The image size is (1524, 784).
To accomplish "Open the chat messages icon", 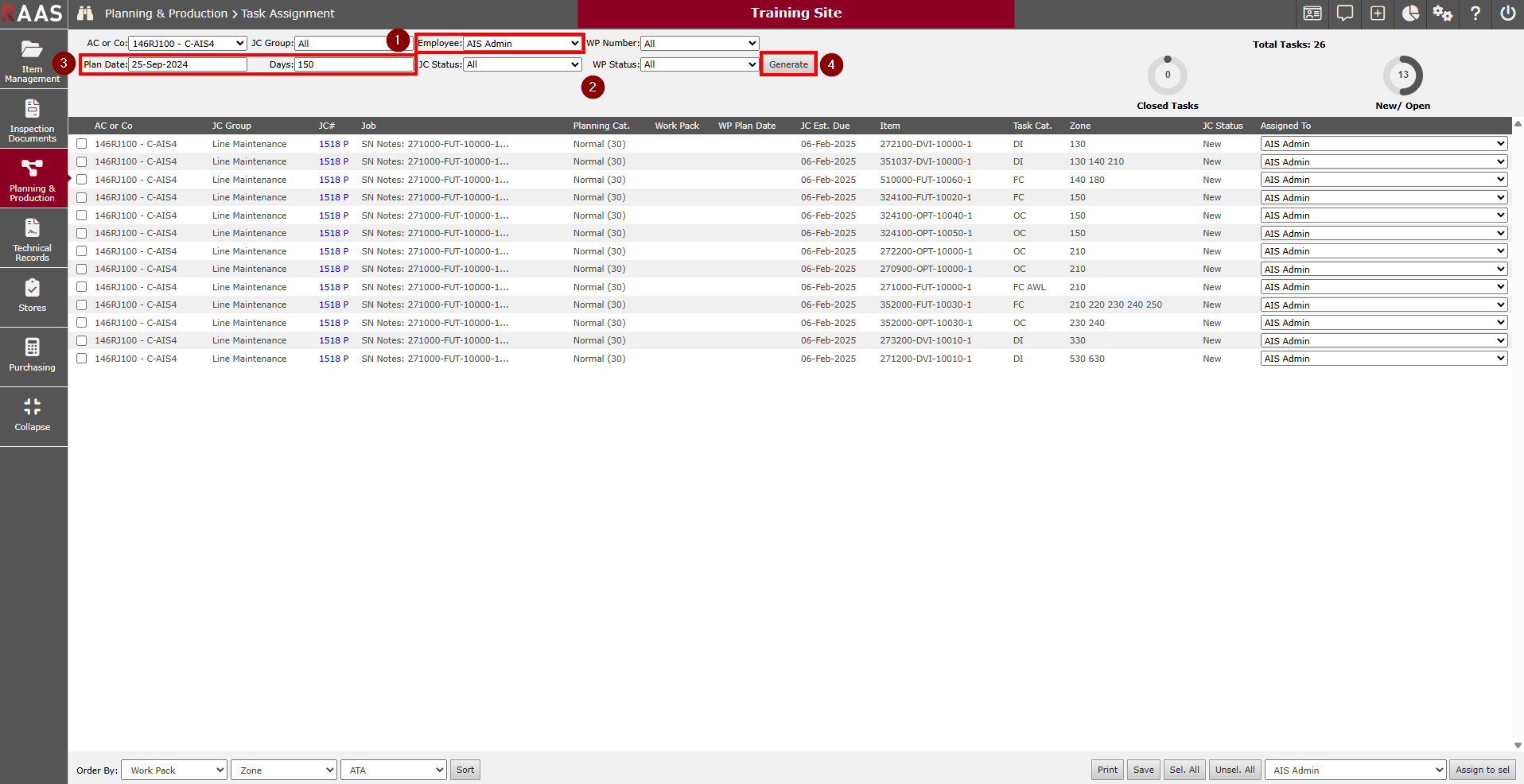I will pyautogui.click(x=1345, y=14).
